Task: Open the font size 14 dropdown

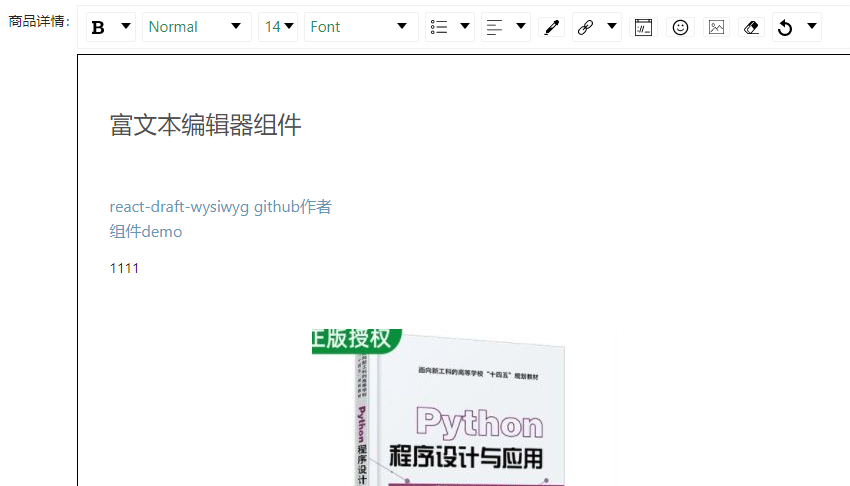Action: pyautogui.click(x=278, y=27)
